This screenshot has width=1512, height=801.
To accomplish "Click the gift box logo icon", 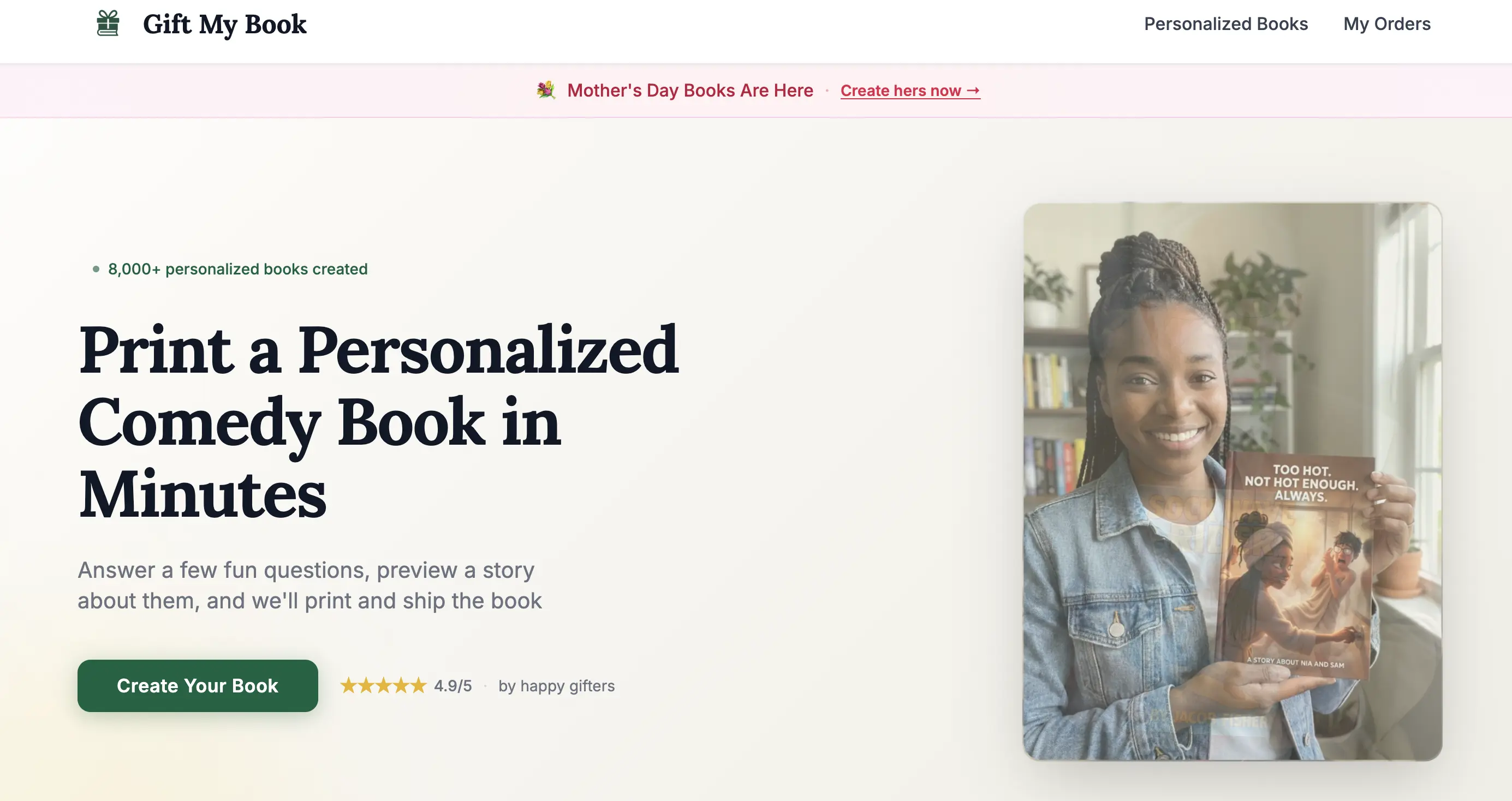I will tap(108, 23).
